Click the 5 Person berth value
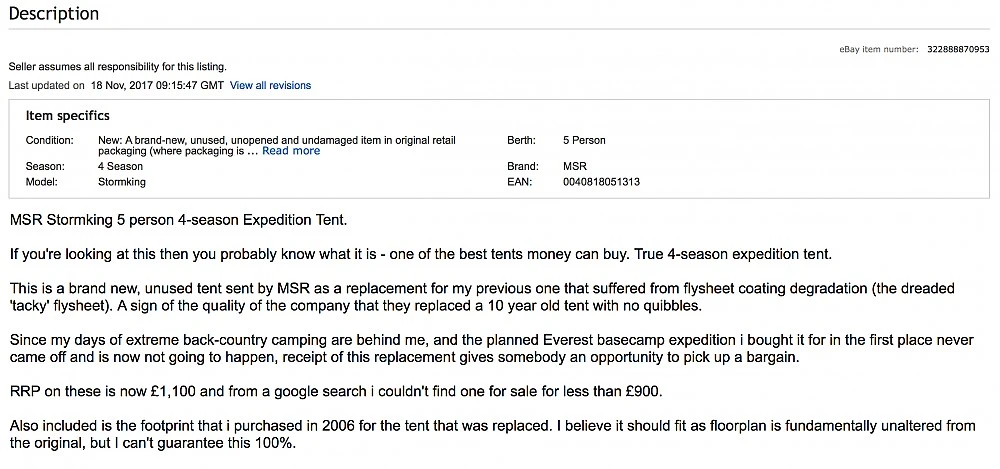This screenshot has width=1000, height=469. [x=584, y=140]
